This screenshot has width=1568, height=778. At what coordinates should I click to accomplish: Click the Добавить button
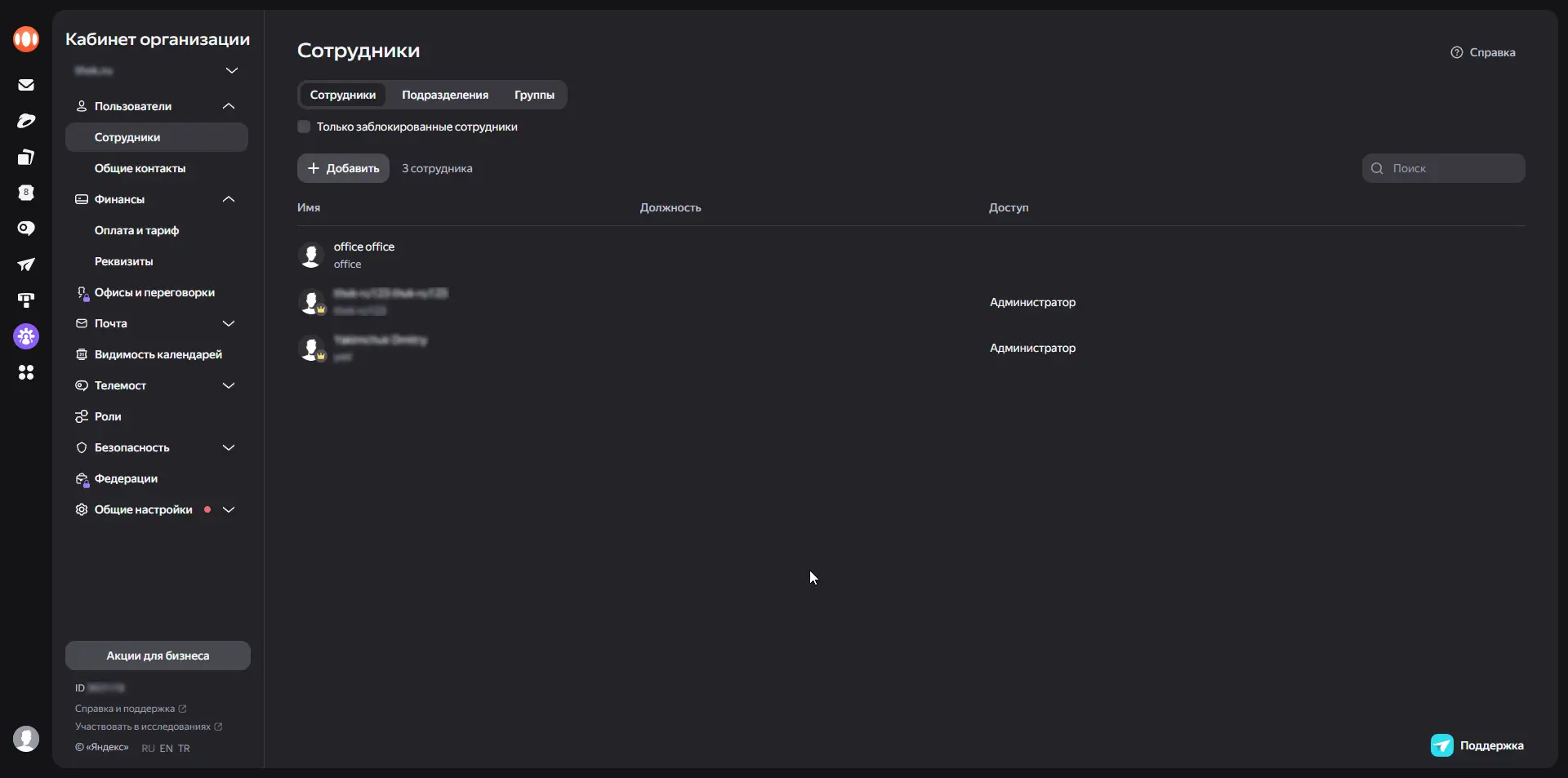(x=343, y=168)
